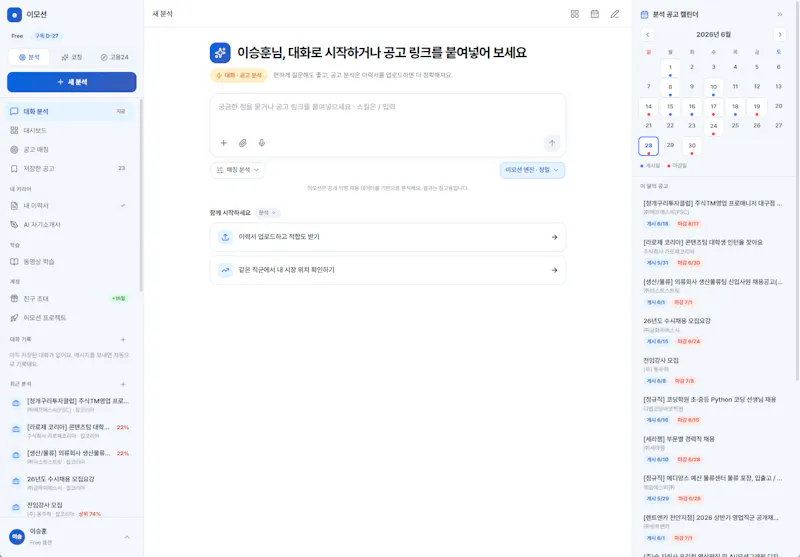Go to previous month in calendar
This screenshot has height=557, width=800.
(x=647, y=35)
